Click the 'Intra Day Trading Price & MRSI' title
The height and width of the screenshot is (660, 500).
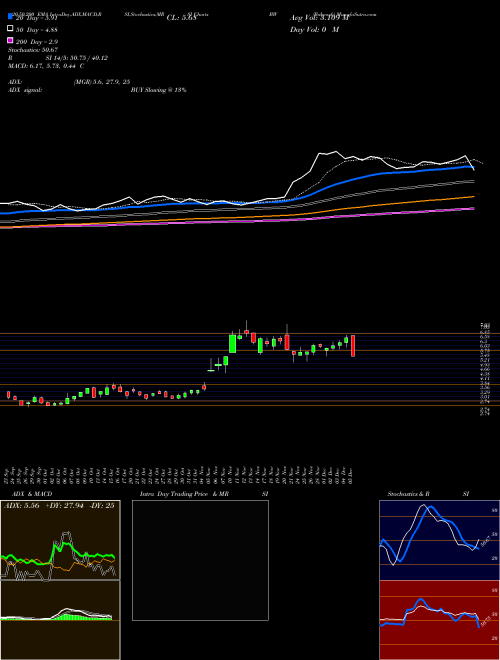click(x=204, y=494)
